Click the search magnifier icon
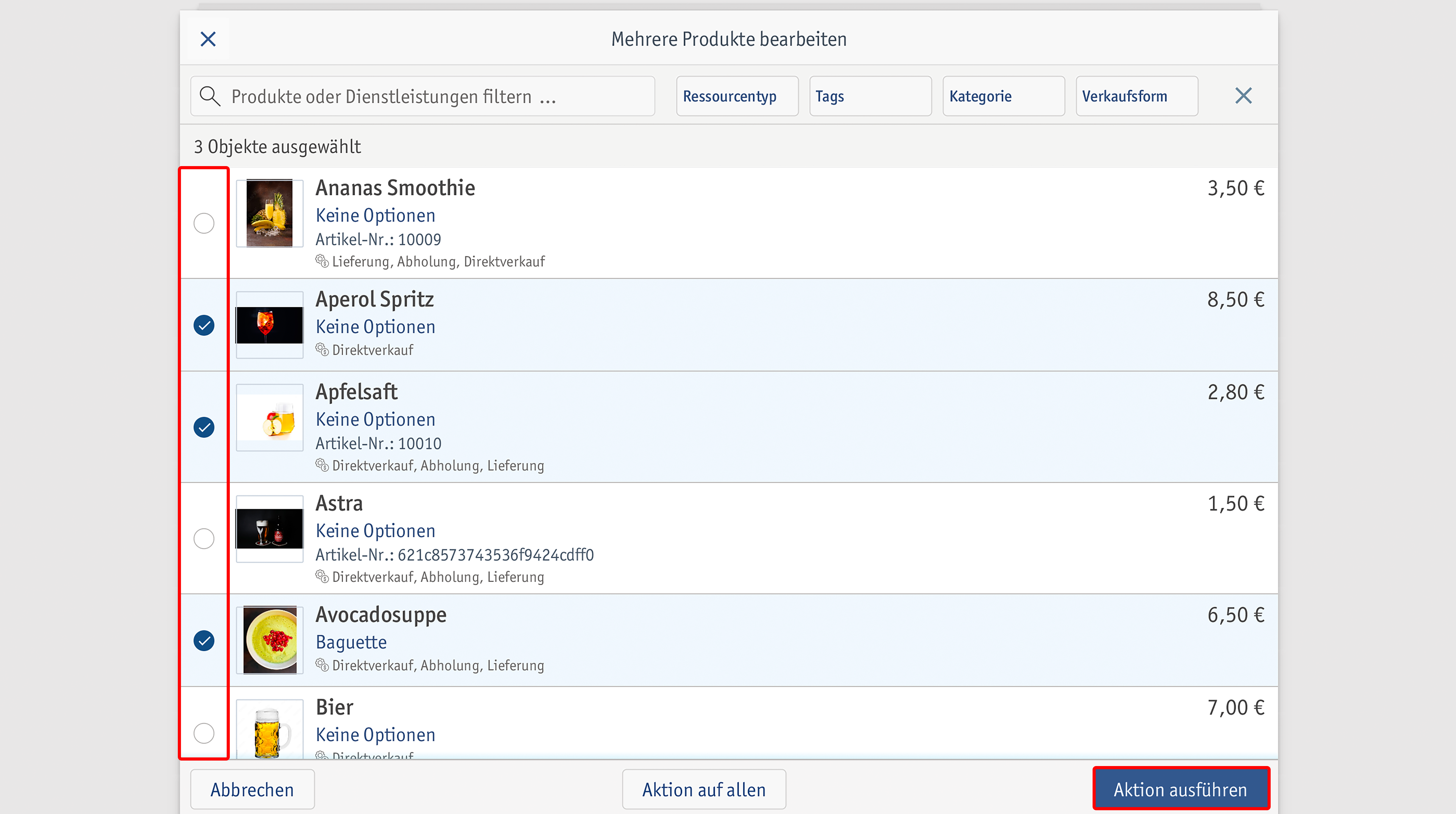Image resolution: width=1456 pixels, height=814 pixels. click(x=210, y=96)
